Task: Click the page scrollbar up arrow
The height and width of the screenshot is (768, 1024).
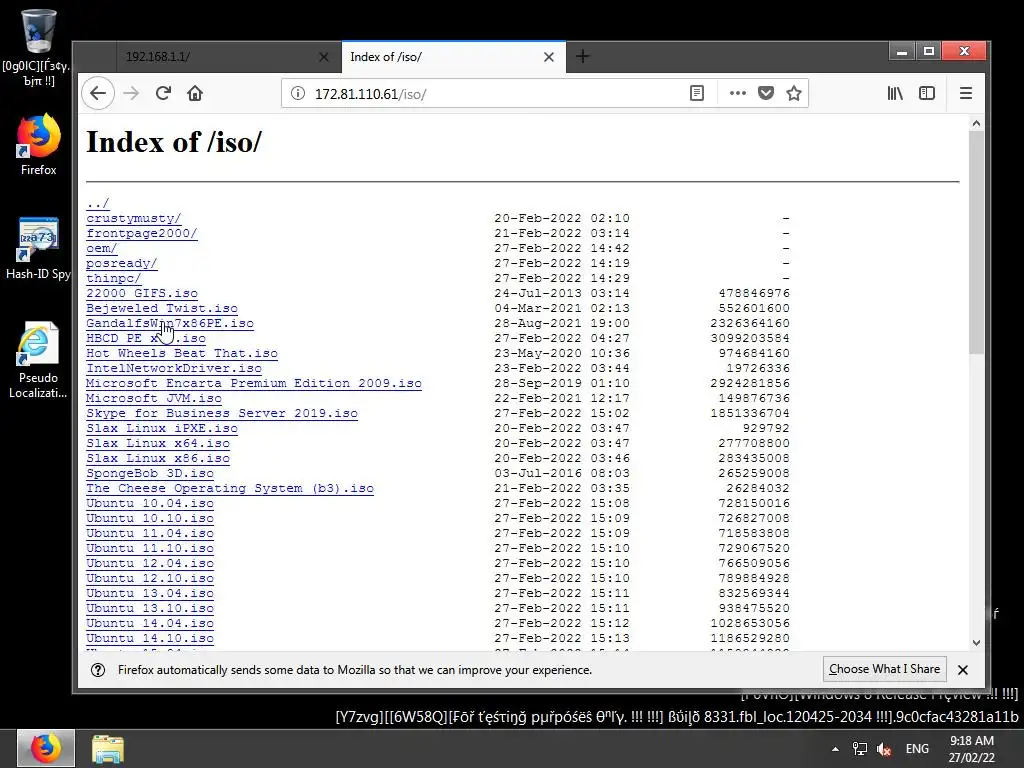Action: pos(976,123)
